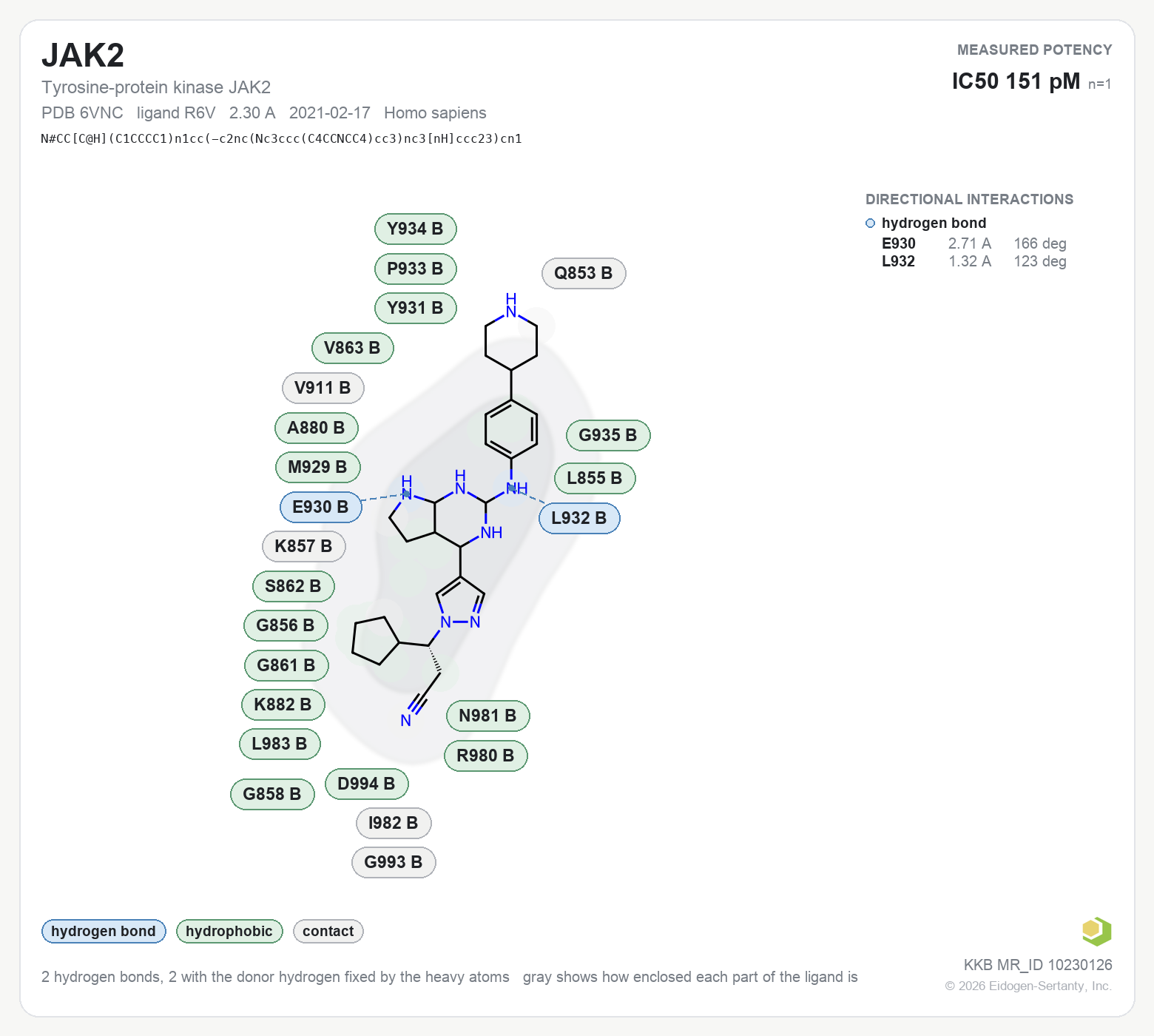Click the cyclopentyl ring of the ligand
Screen dimensions: 1154x1036
coord(375,640)
